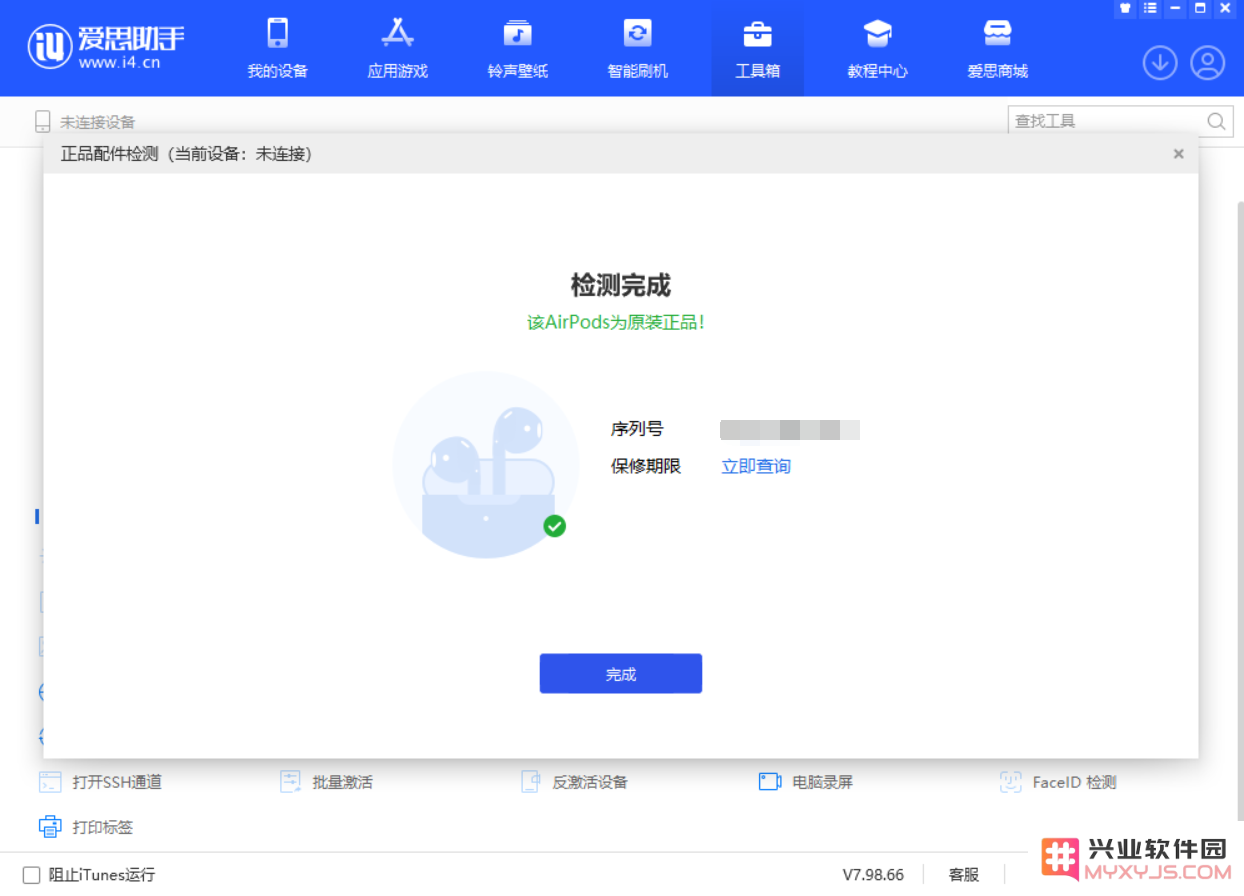Switch to the 智能刷机 tab
1244x896 pixels.
coord(638,48)
